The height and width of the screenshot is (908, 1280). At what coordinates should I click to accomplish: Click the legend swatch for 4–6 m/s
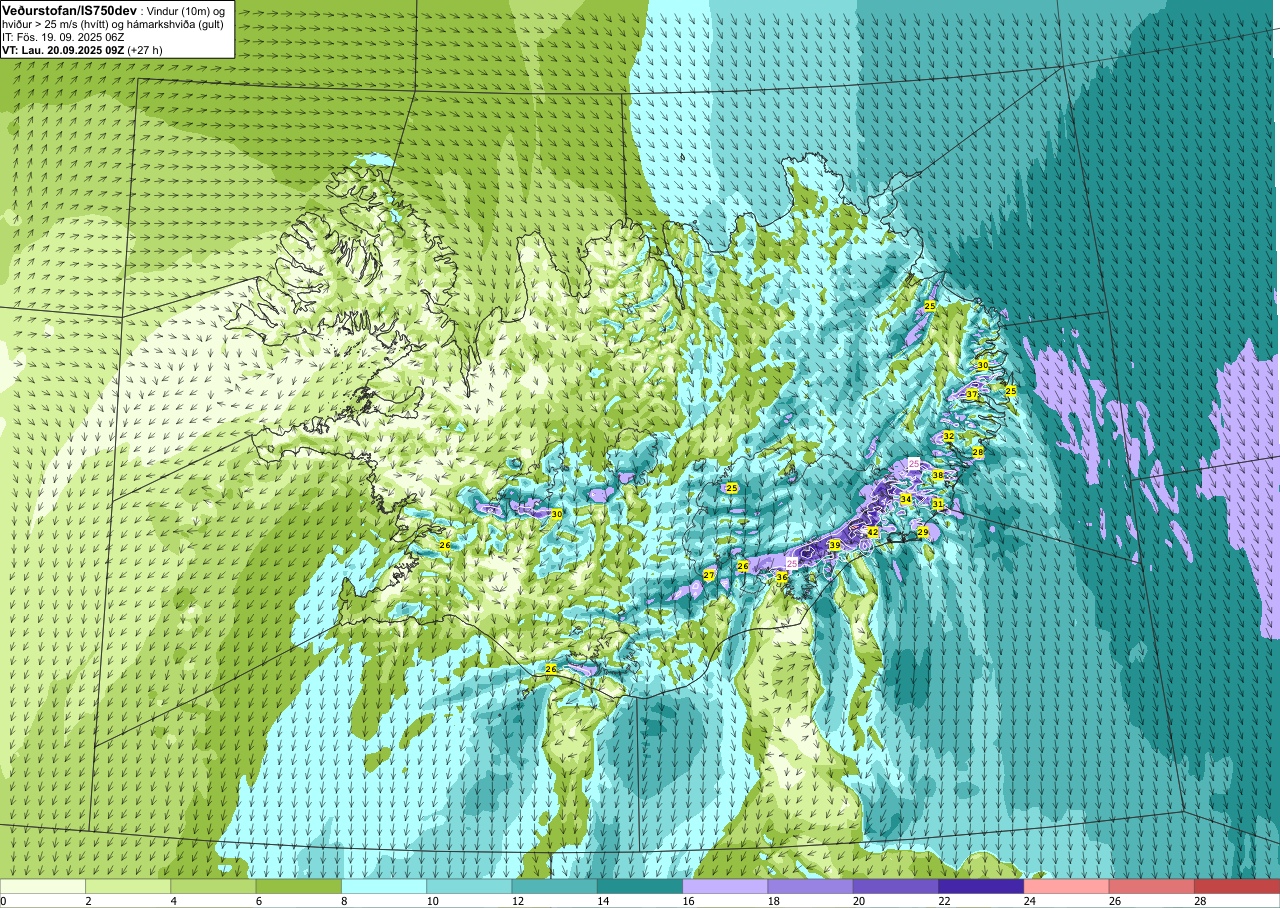point(213,886)
